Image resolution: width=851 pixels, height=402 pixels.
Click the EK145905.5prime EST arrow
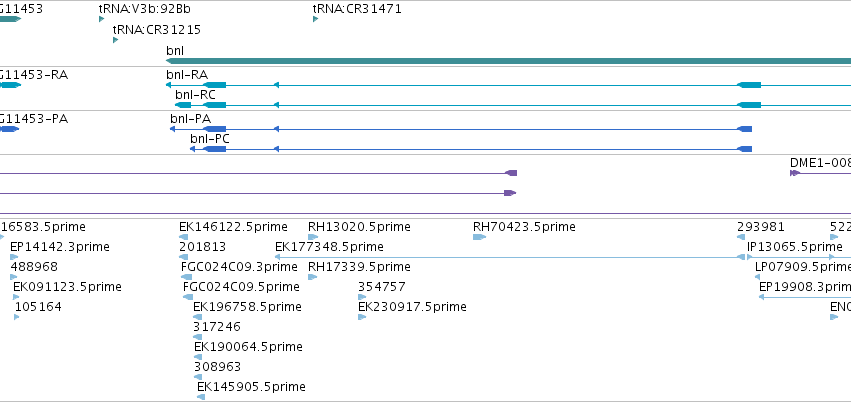201,397
